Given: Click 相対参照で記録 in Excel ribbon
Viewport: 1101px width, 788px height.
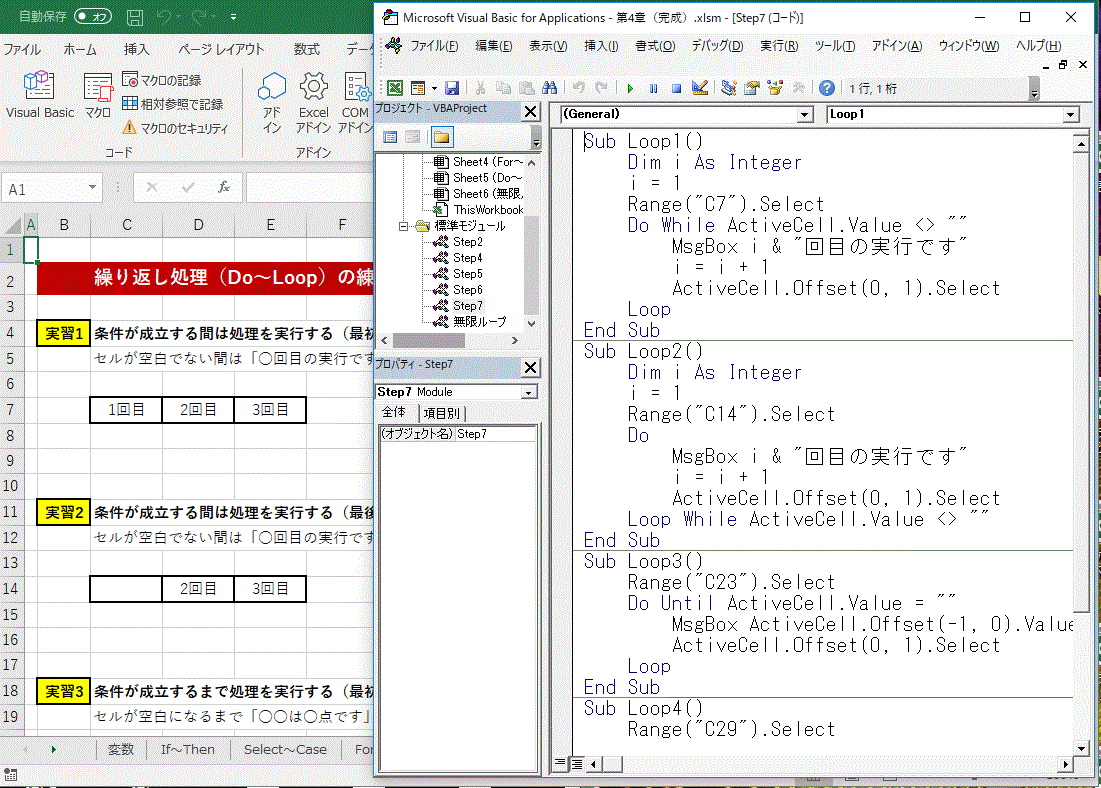Looking at the screenshot, I should click(x=173, y=104).
